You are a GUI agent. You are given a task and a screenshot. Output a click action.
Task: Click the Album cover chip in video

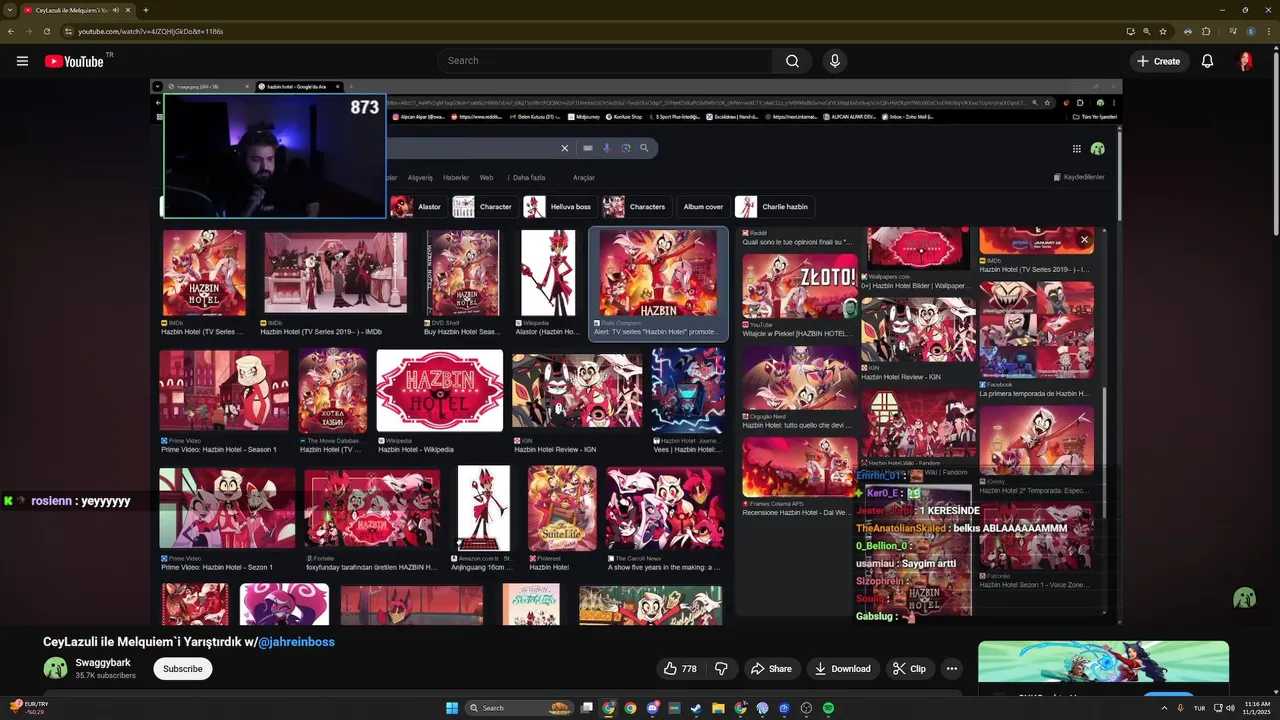click(x=703, y=207)
